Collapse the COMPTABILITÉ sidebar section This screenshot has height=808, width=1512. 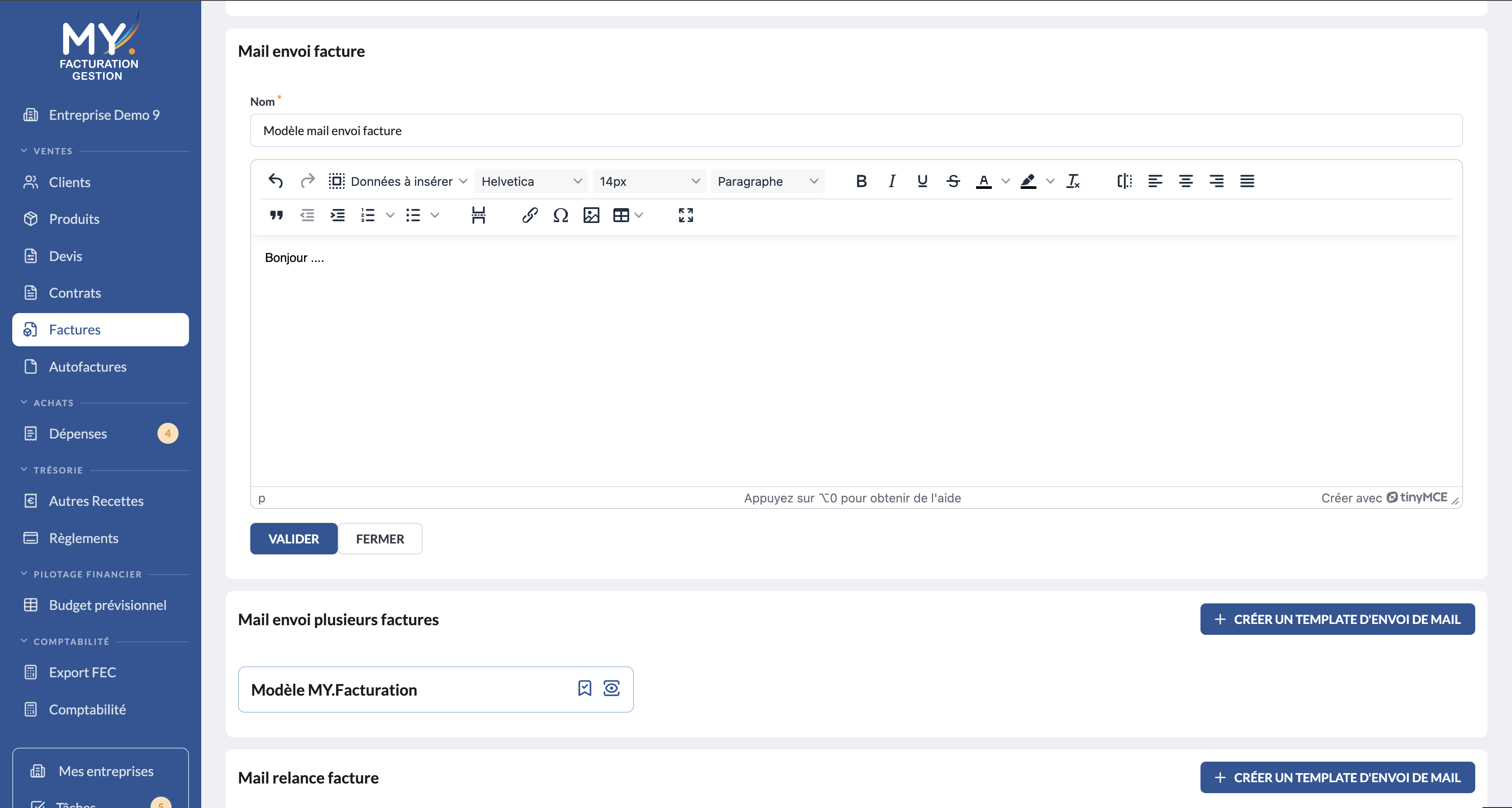(65, 641)
